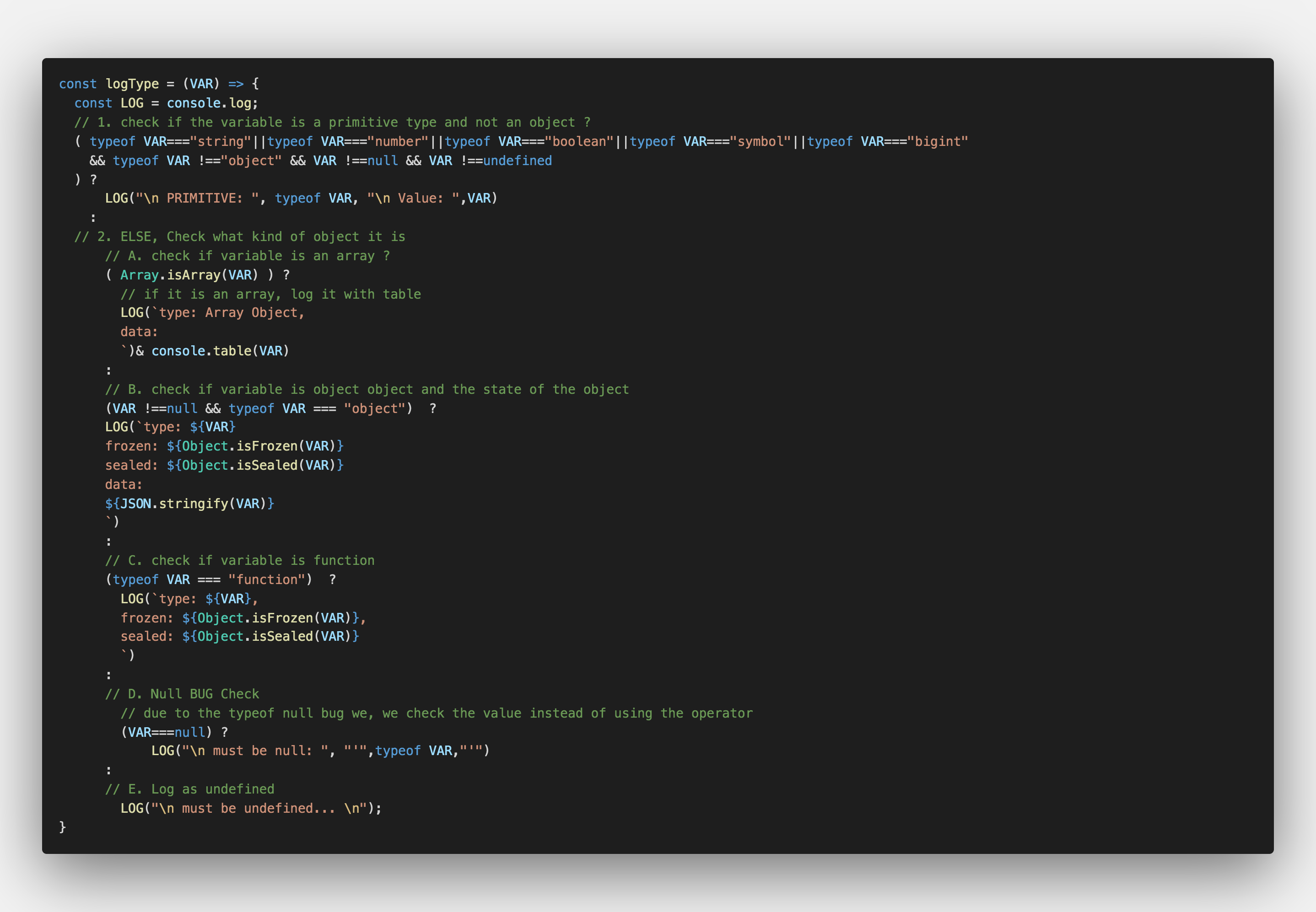1316x912 pixels.
Task: Click the "symbol" string literal
Action: tap(760, 142)
